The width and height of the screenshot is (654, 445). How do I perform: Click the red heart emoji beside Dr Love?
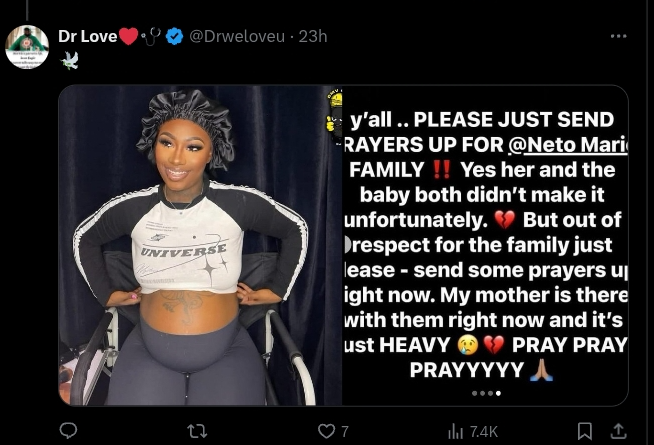coord(129,36)
